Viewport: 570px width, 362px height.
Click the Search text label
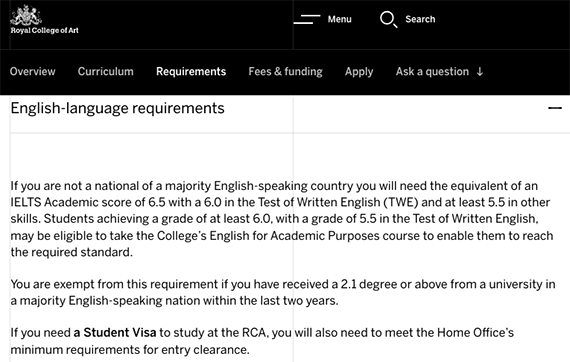pos(420,19)
